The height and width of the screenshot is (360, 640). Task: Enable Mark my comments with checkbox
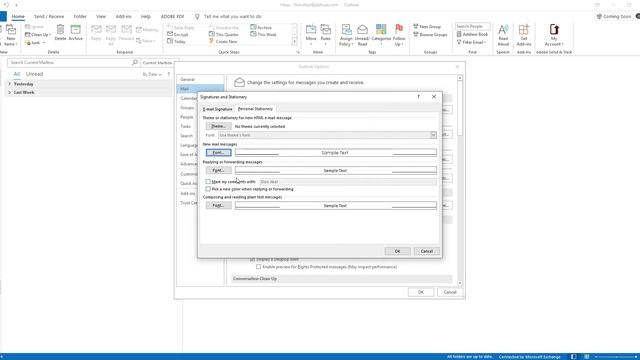(208, 182)
